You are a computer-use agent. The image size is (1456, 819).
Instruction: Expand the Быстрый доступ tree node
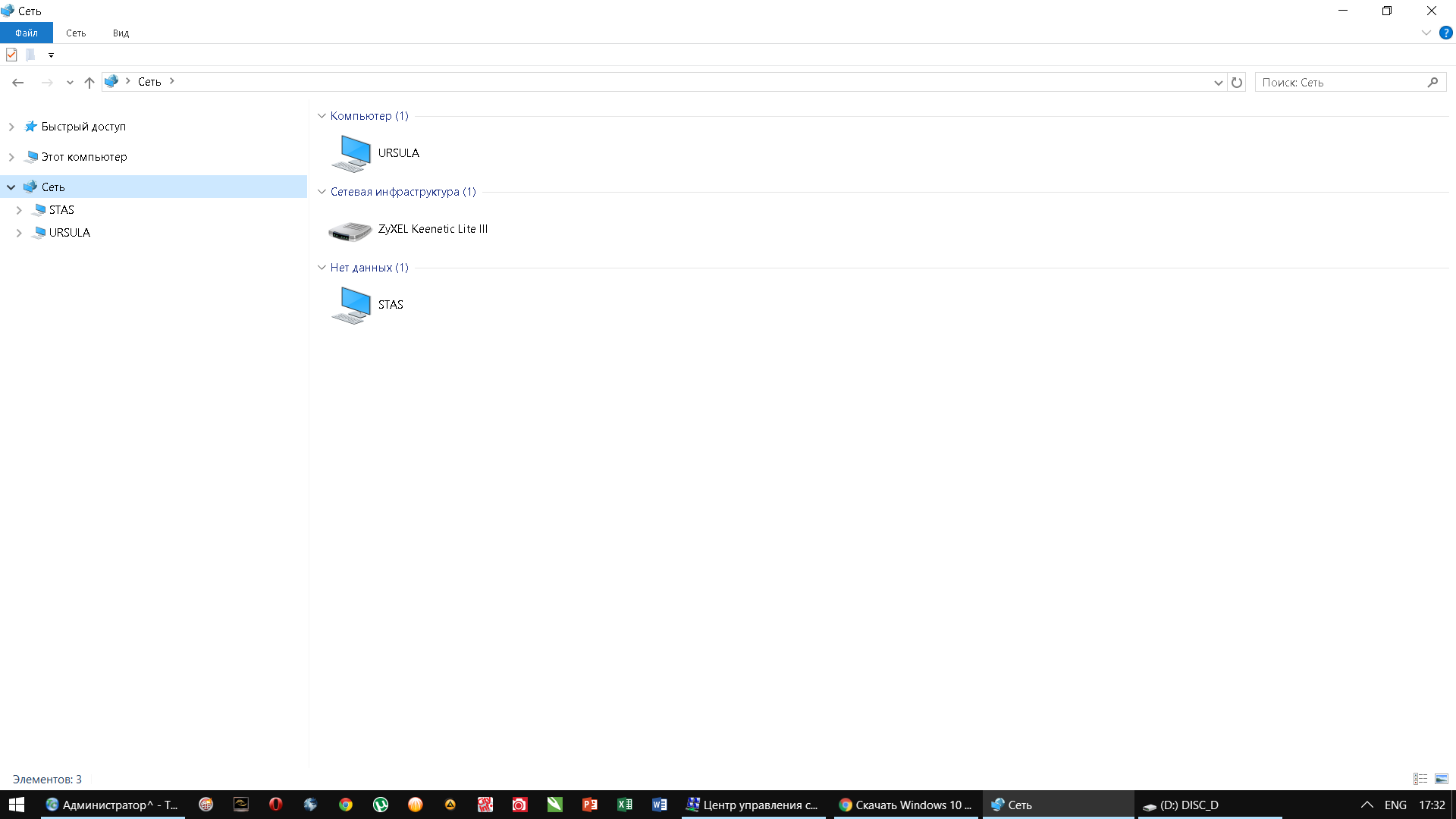click(11, 127)
